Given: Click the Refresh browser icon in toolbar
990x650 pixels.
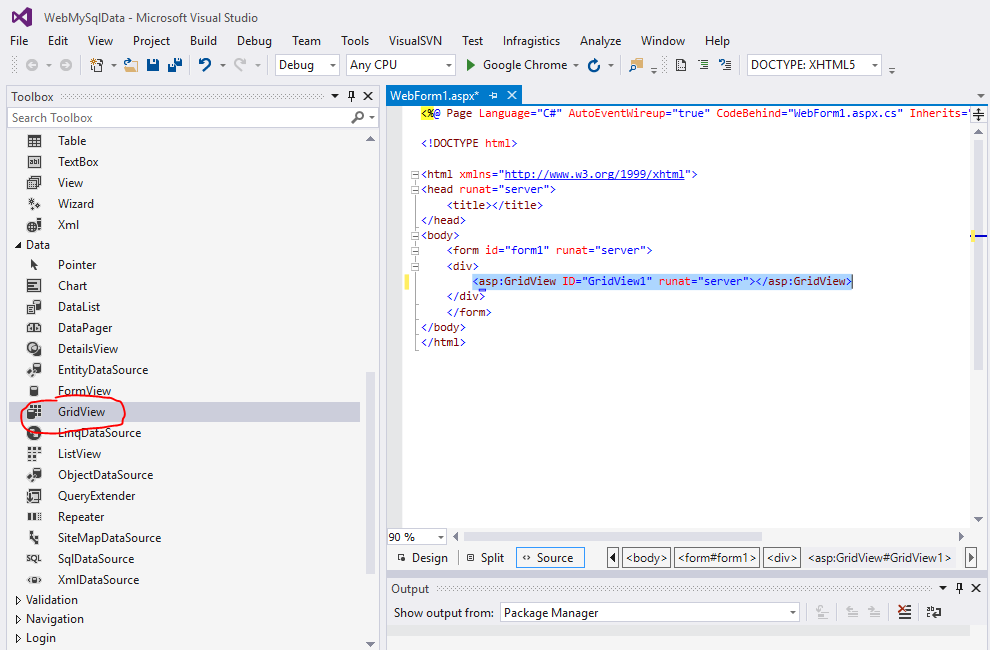Looking at the screenshot, I should (594, 65).
